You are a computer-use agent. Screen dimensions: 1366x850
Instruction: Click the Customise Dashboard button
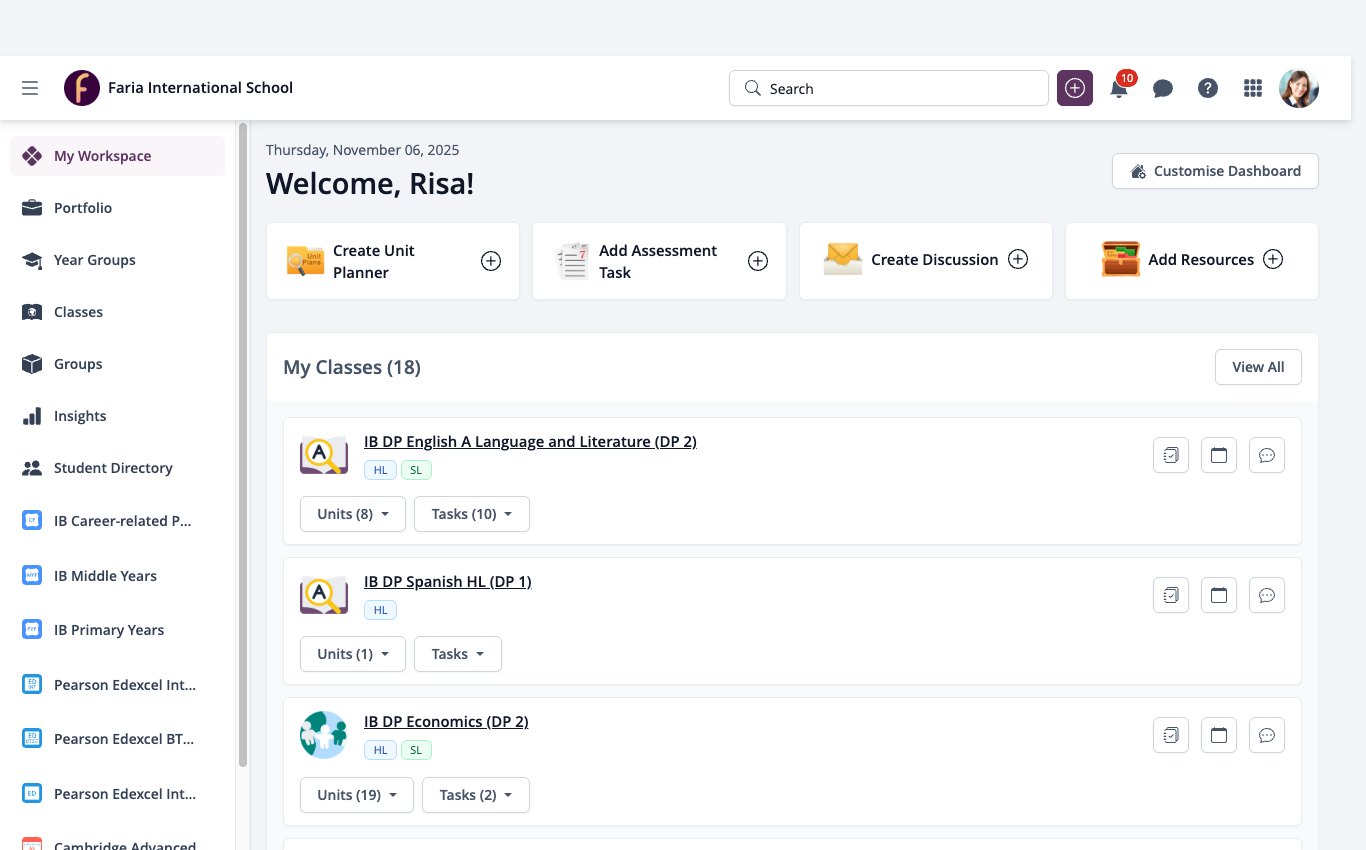1215,171
